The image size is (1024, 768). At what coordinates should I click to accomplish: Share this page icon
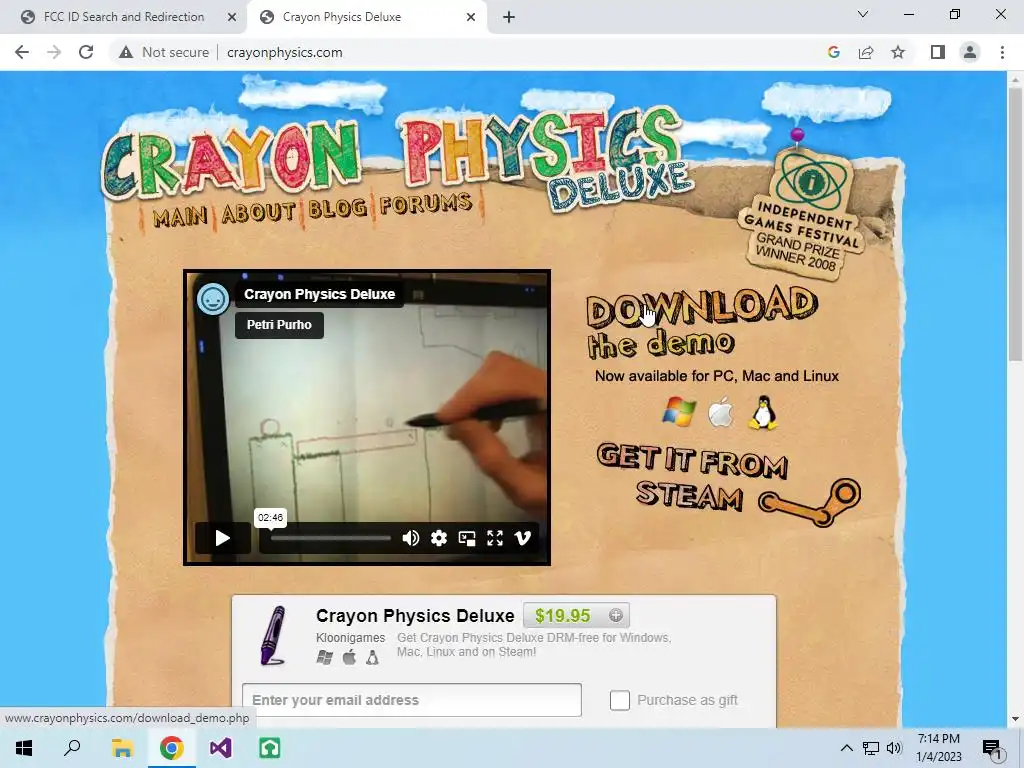866,52
